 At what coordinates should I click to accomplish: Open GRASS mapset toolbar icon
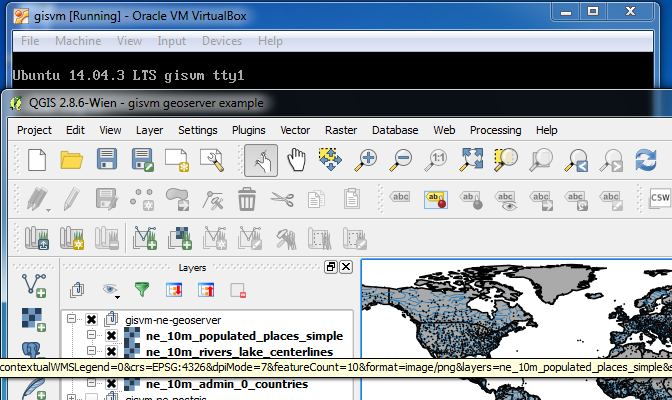pos(36,238)
